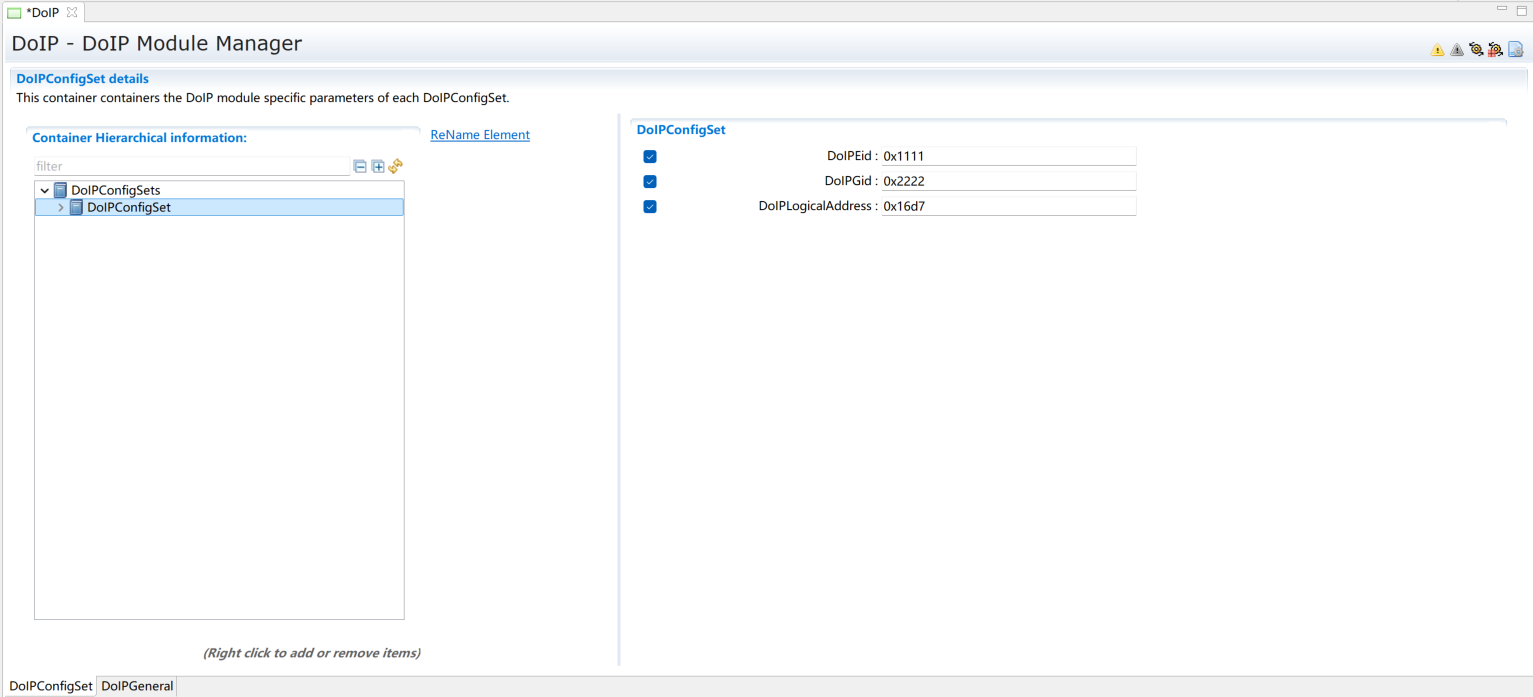Uncheck the DoIPEid checkbox
Image resolution: width=1533 pixels, height=697 pixels.
[x=650, y=157]
